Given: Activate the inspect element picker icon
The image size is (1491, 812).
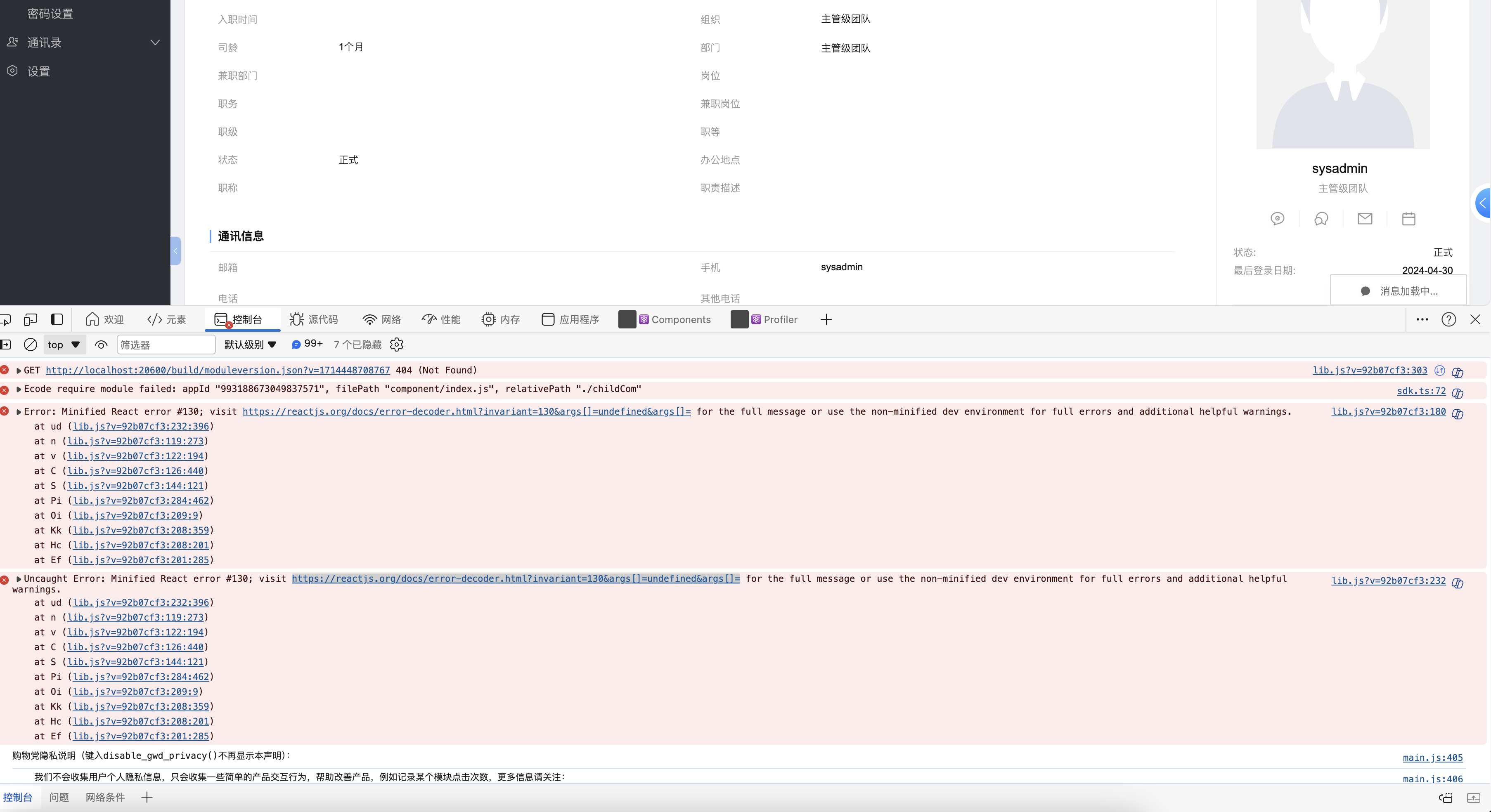Looking at the screenshot, I should coord(6,319).
